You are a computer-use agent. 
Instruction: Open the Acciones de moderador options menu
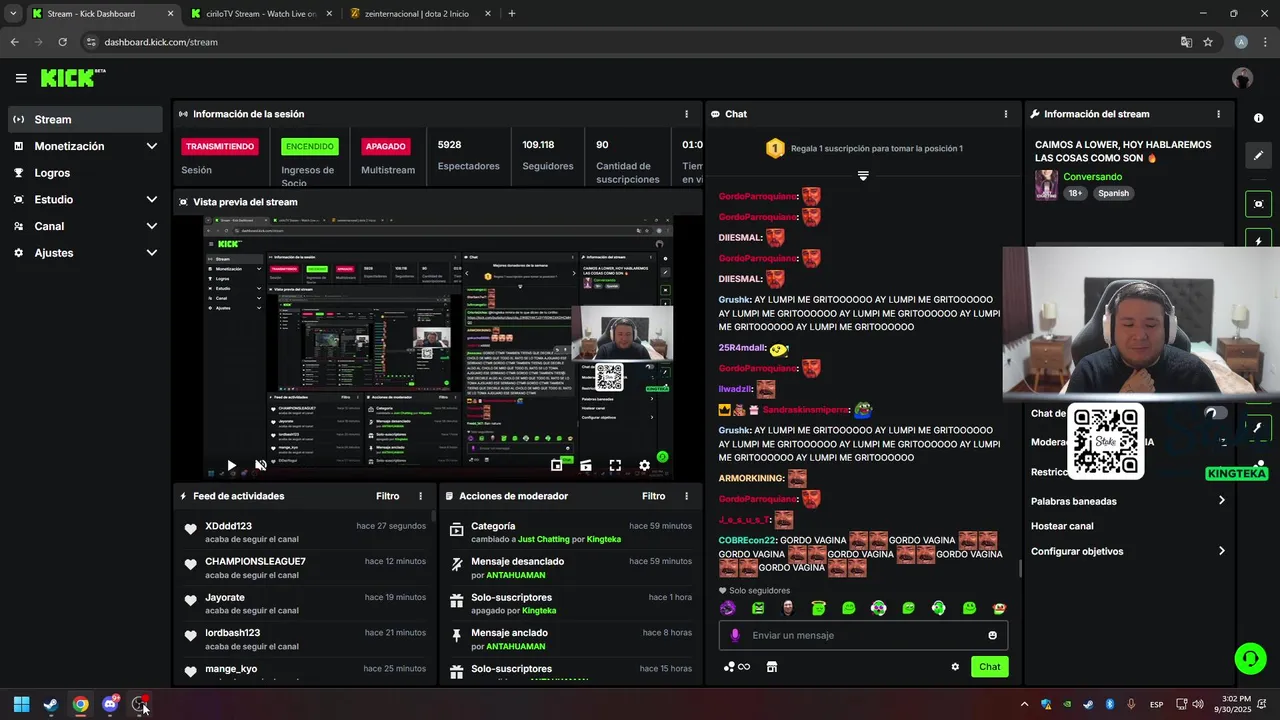686,496
